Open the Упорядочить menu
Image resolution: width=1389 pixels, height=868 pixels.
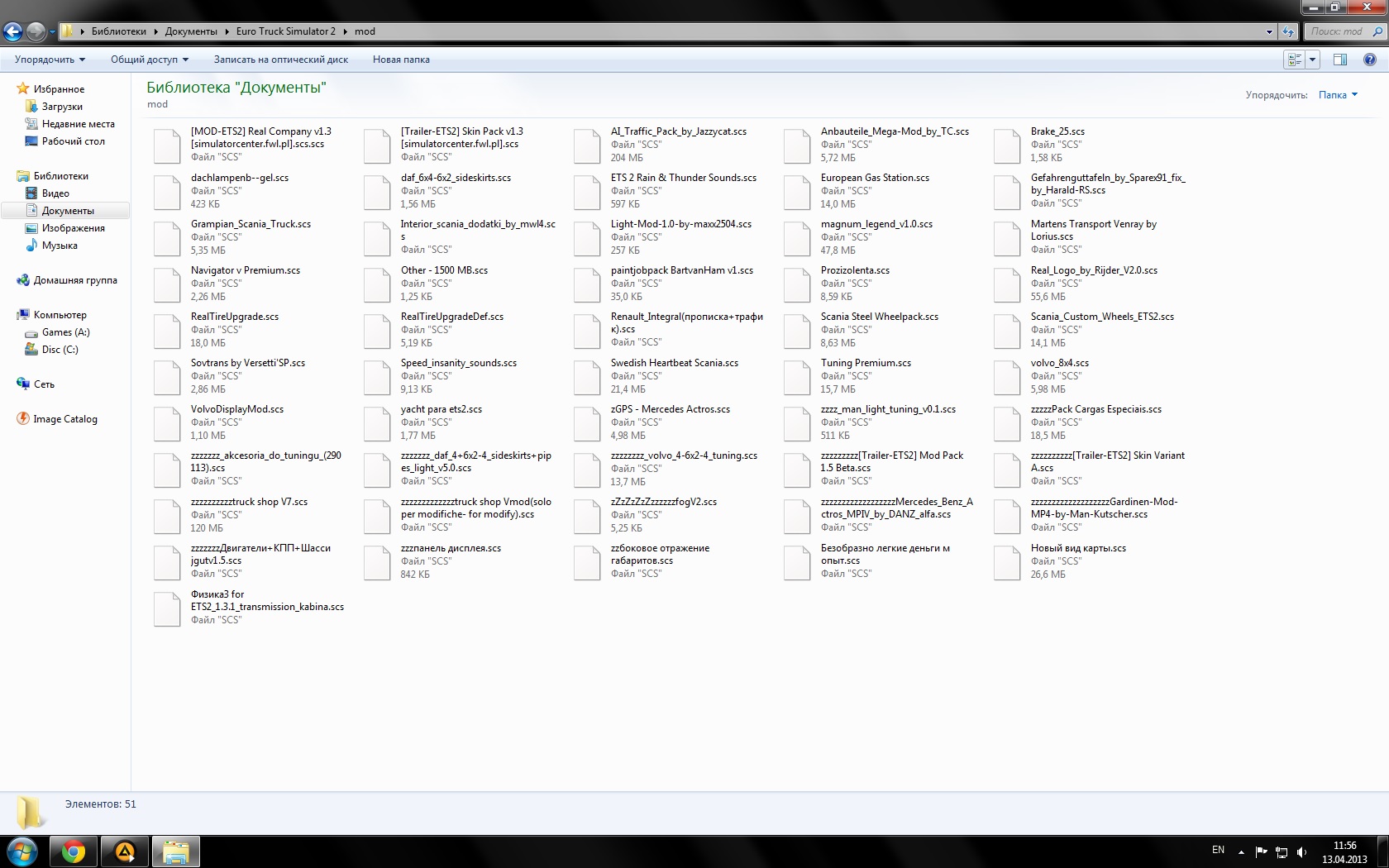tap(50, 60)
